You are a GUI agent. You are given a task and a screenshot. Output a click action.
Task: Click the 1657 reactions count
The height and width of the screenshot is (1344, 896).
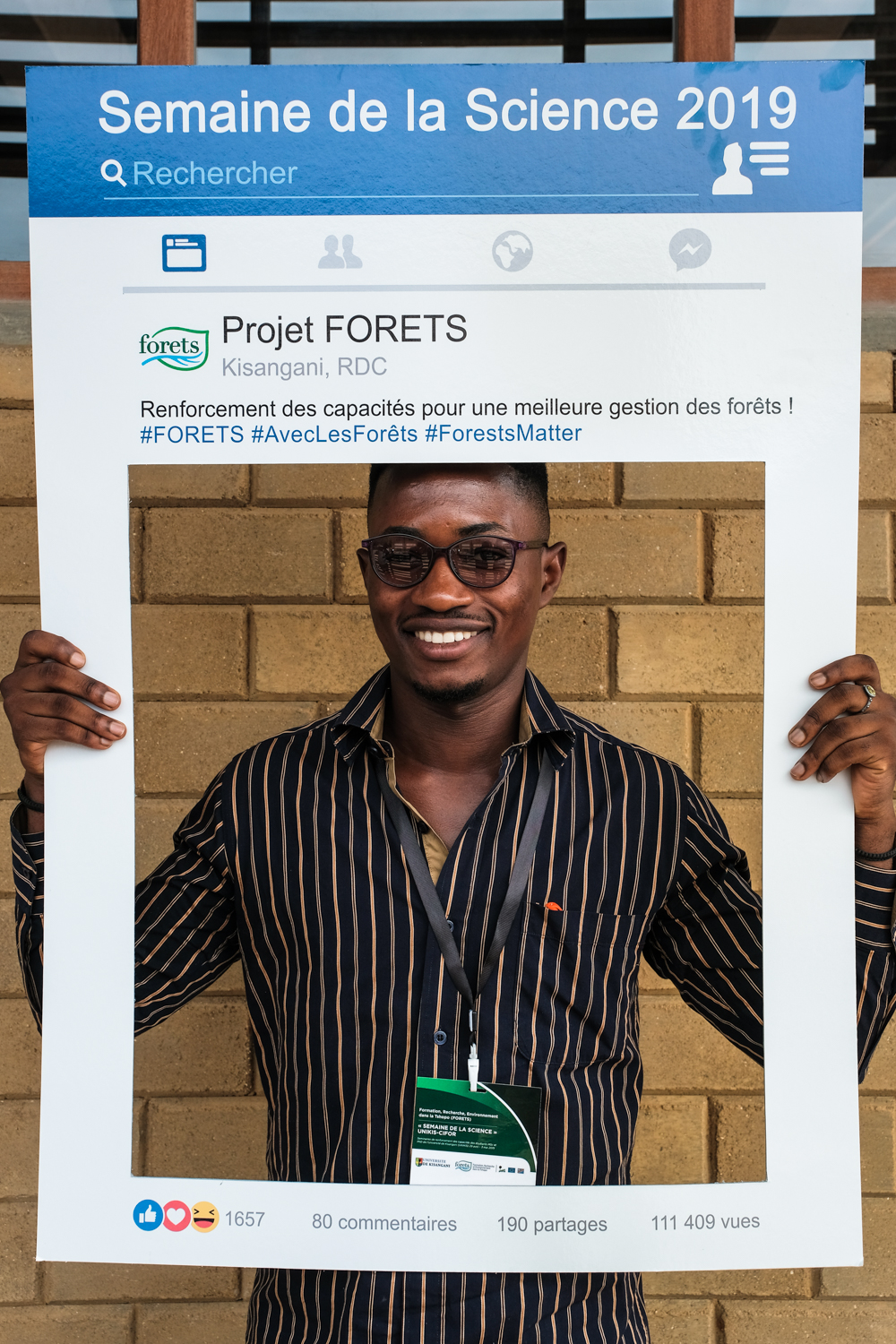[x=245, y=1219]
